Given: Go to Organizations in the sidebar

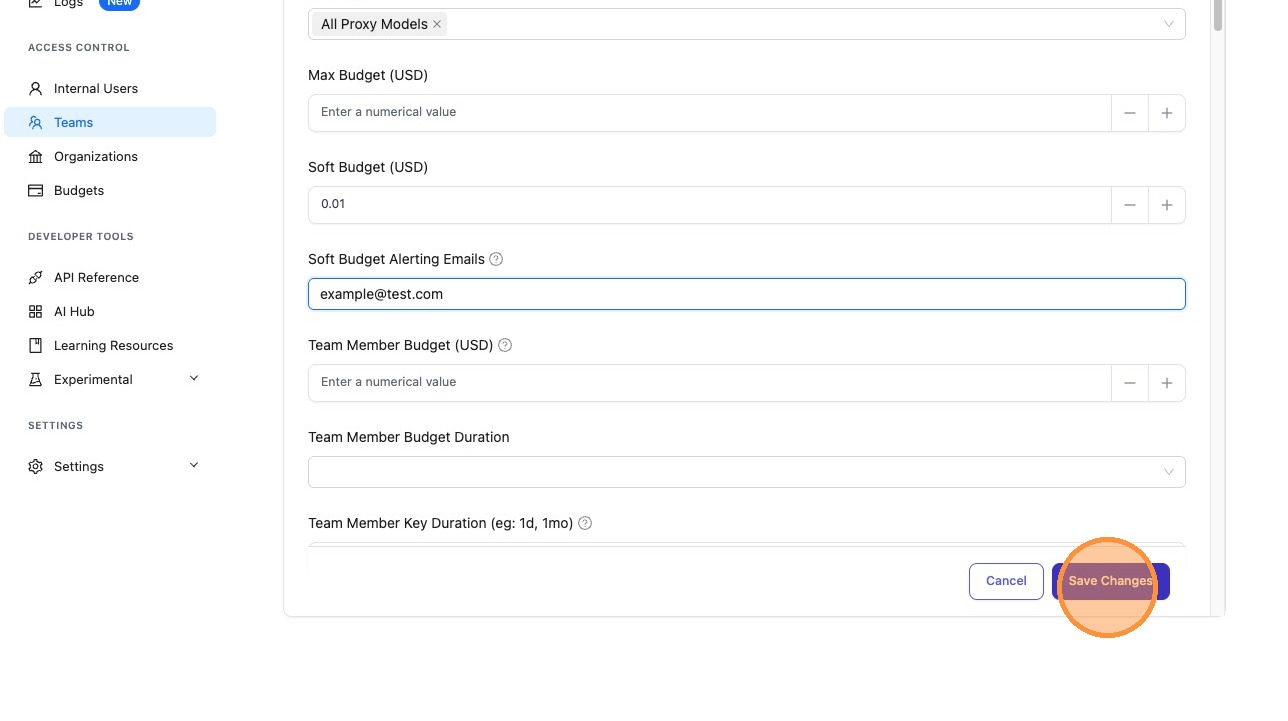Looking at the screenshot, I should [96, 157].
